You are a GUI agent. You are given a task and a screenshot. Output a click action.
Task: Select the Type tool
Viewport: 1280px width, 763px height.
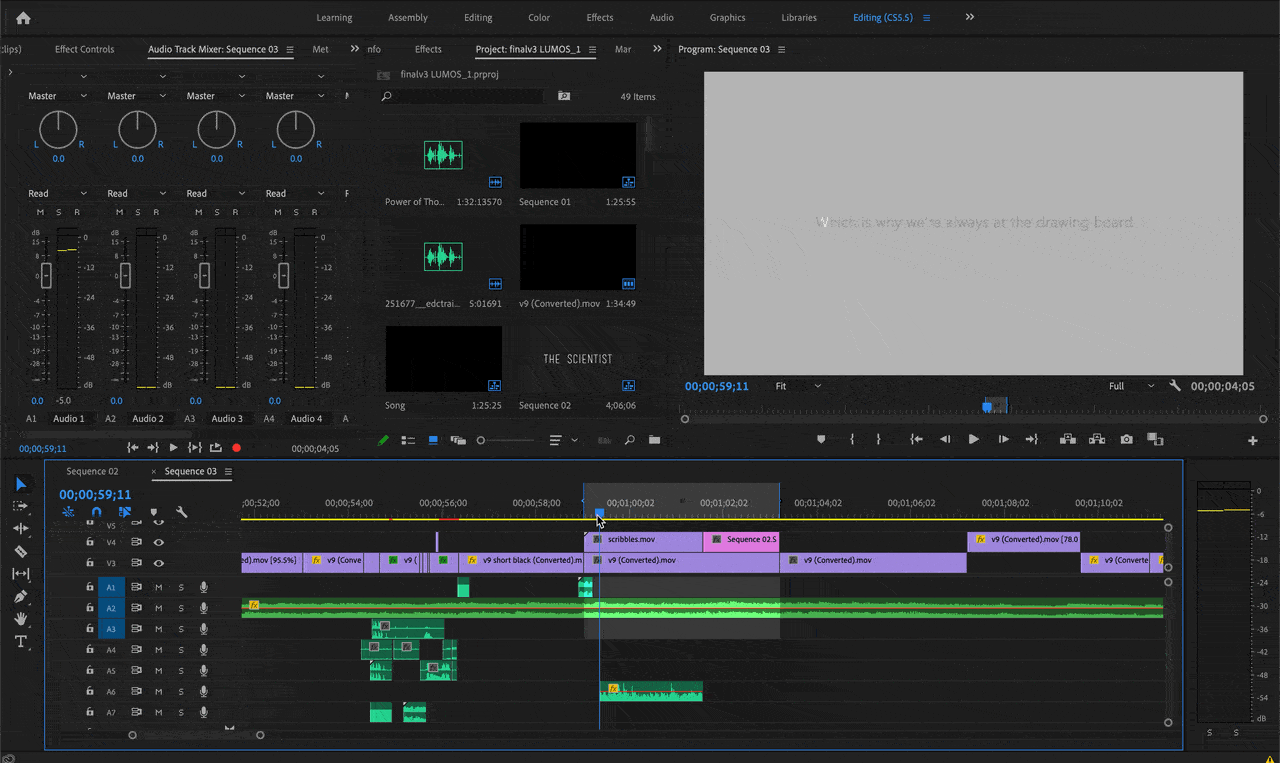click(21, 641)
